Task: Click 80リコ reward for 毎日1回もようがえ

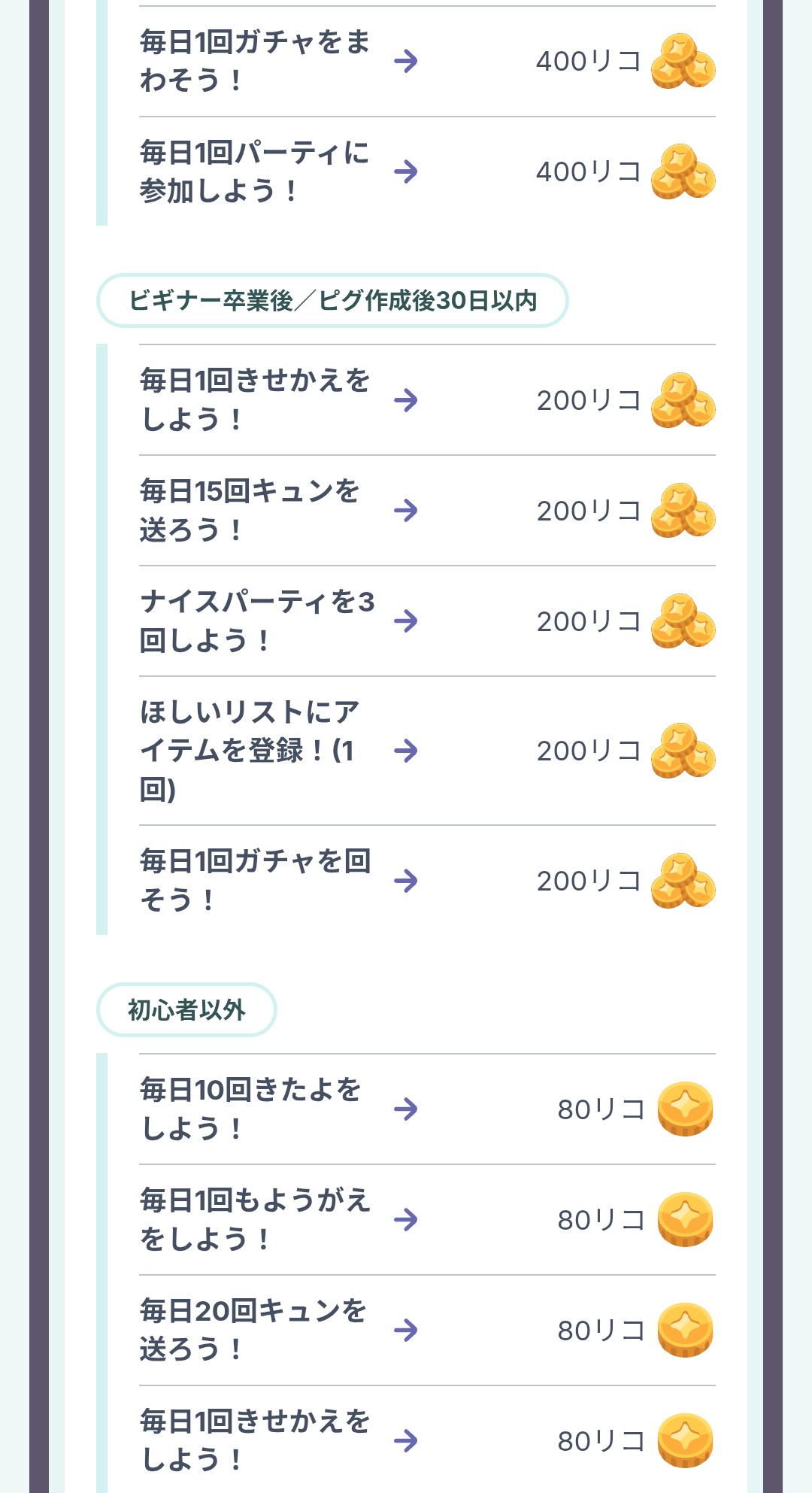Action: coord(601,1220)
